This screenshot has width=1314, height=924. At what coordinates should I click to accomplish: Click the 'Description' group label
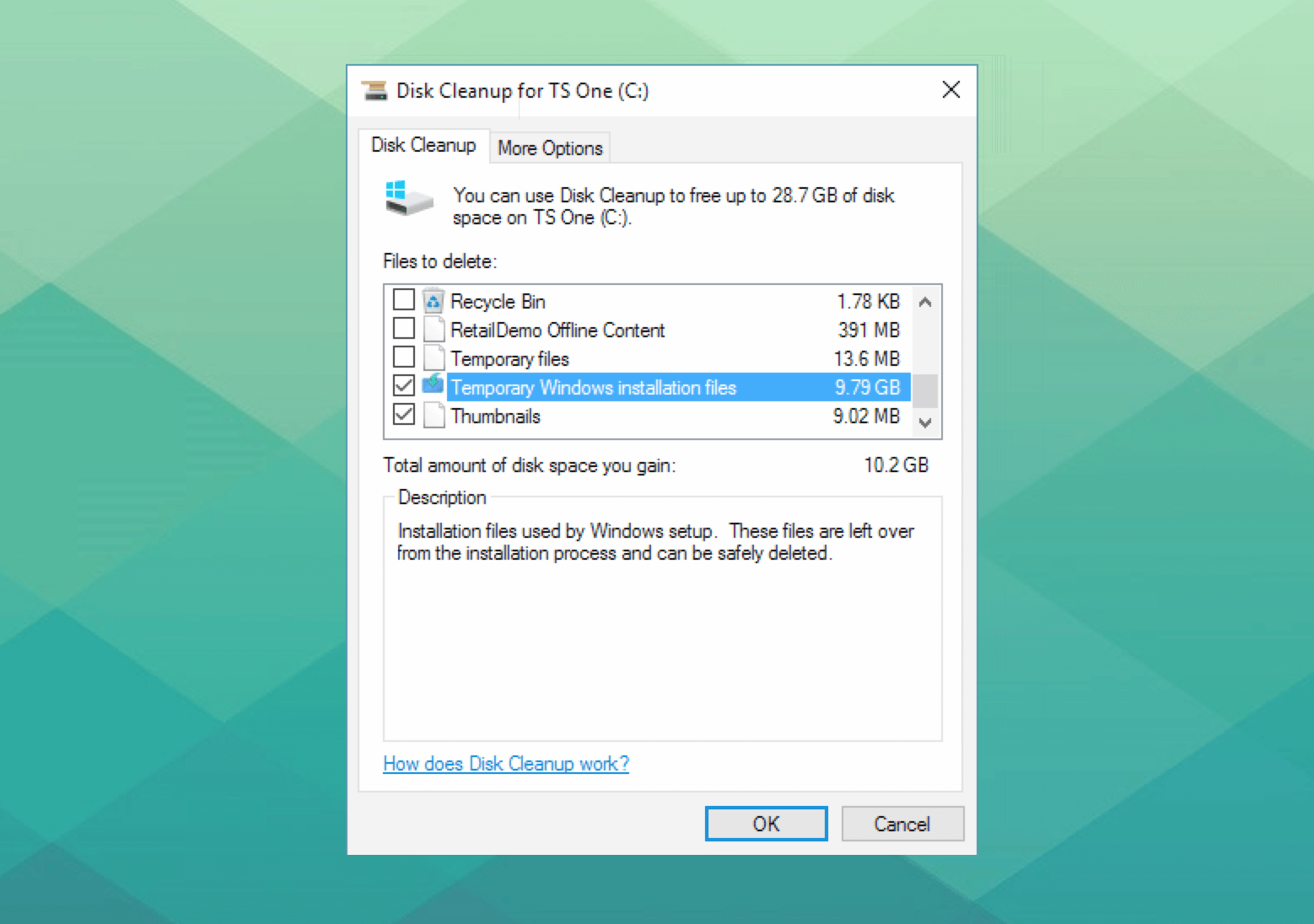click(x=442, y=497)
